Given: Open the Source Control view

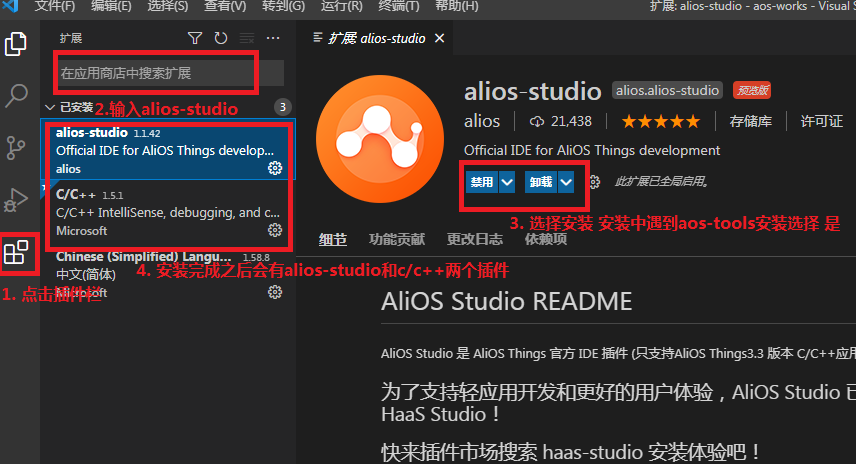Looking at the screenshot, I should (x=16, y=147).
